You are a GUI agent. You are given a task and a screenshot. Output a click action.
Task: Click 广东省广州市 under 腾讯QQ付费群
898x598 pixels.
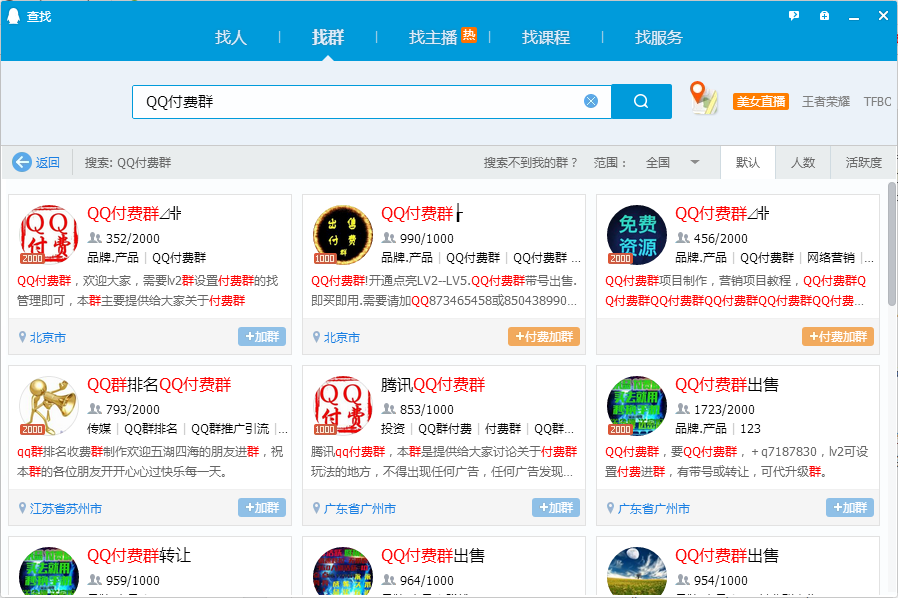[x=360, y=508]
